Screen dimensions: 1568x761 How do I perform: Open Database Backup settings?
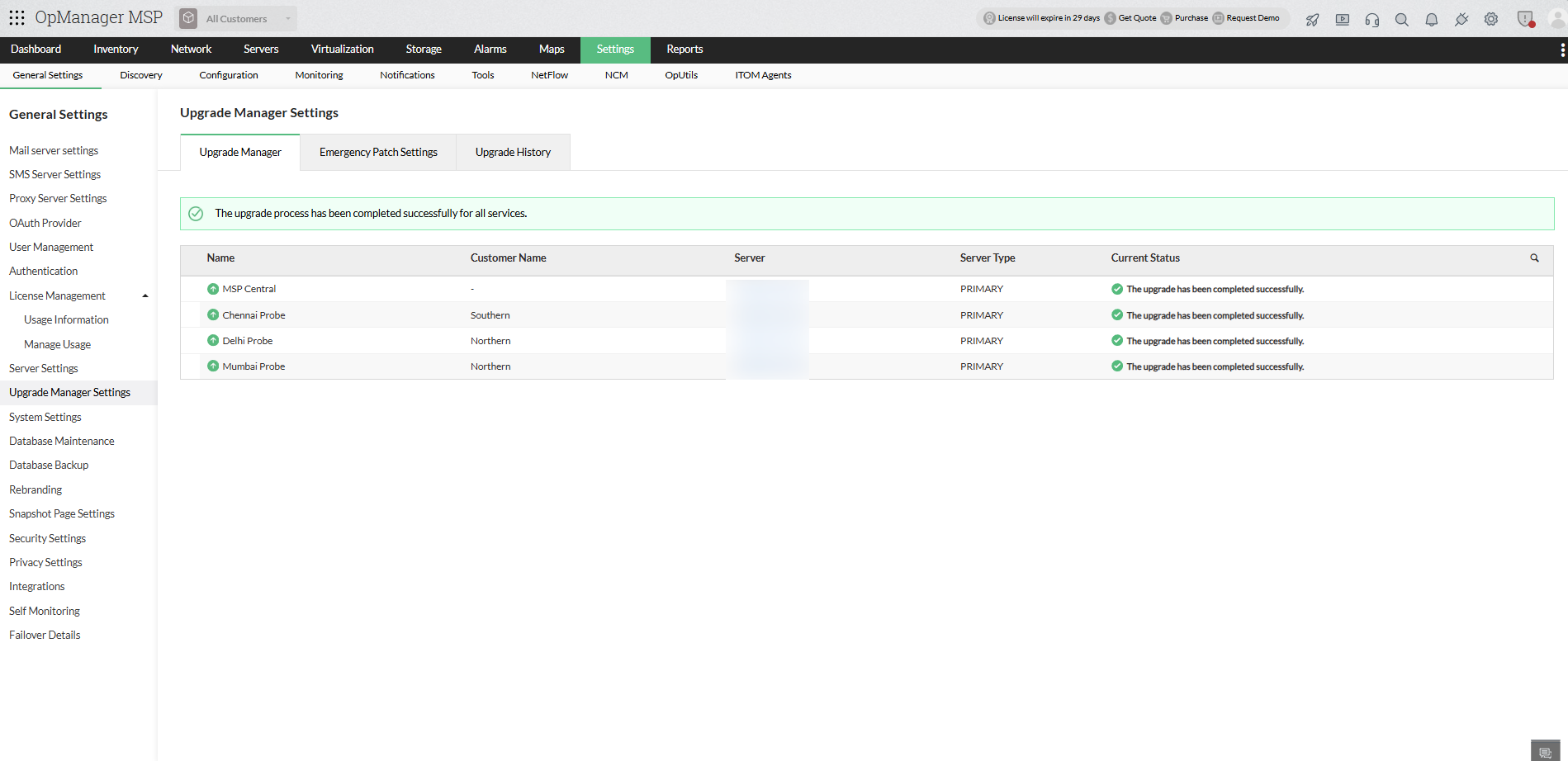pos(49,466)
